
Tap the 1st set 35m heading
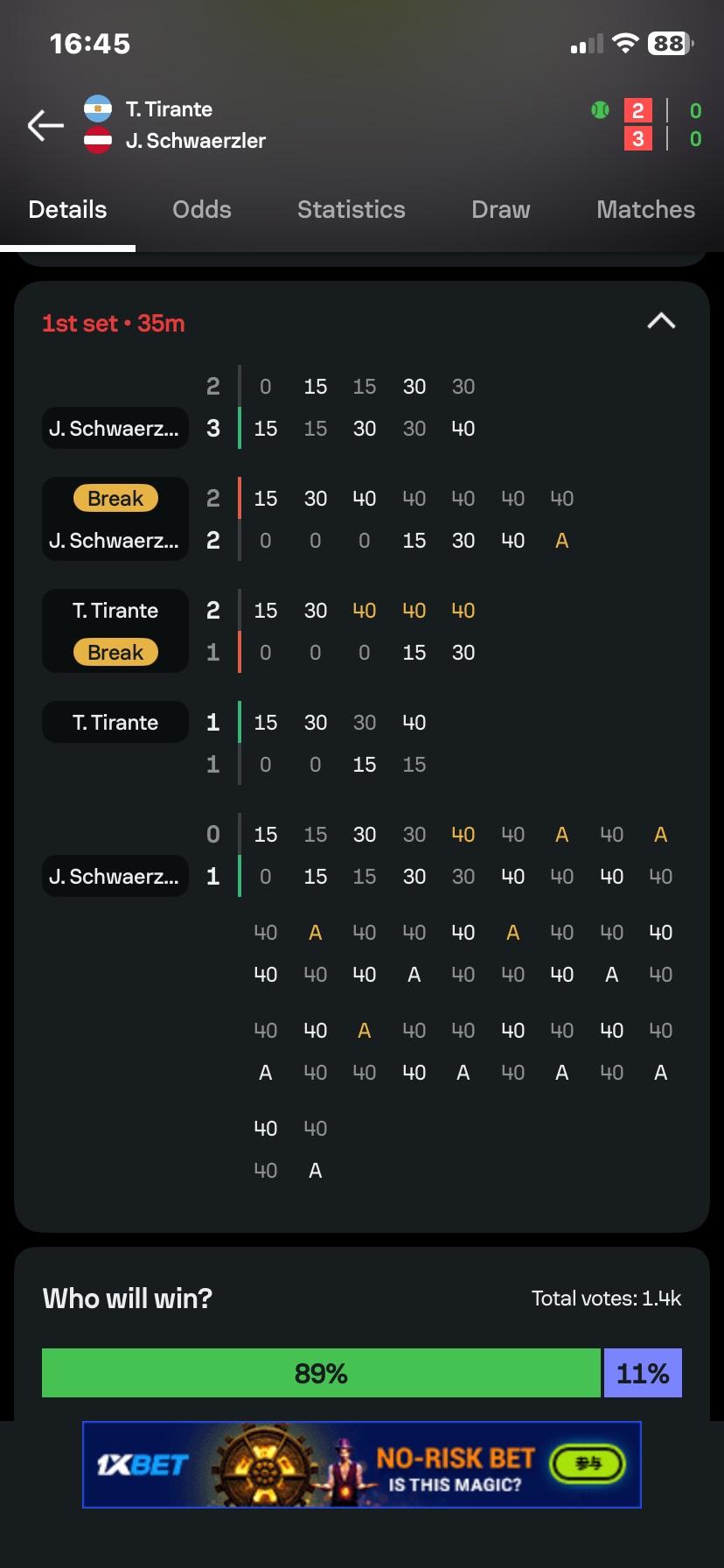coord(114,324)
